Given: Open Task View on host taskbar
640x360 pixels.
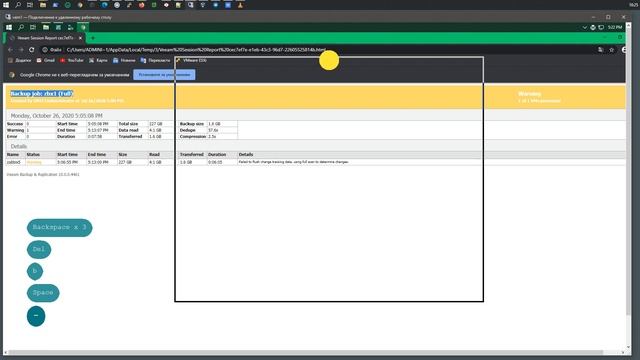Looking at the screenshot, I should (x=30, y=5).
